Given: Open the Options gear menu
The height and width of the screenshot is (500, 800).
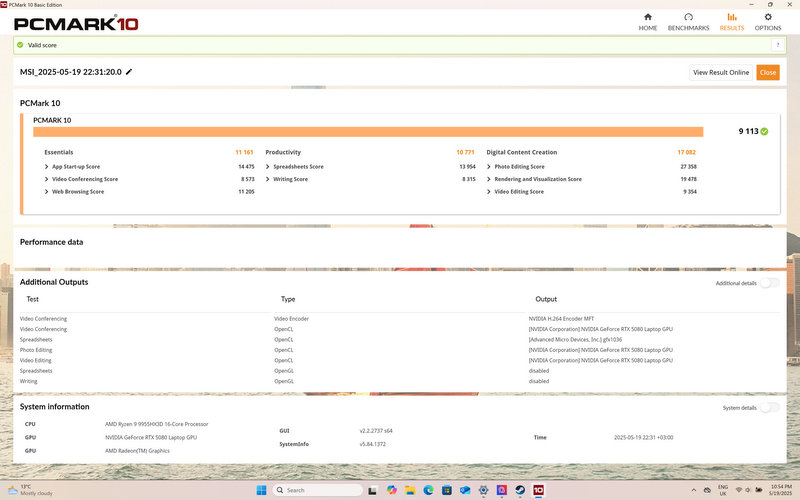Looking at the screenshot, I should click(x=768, y=21).
